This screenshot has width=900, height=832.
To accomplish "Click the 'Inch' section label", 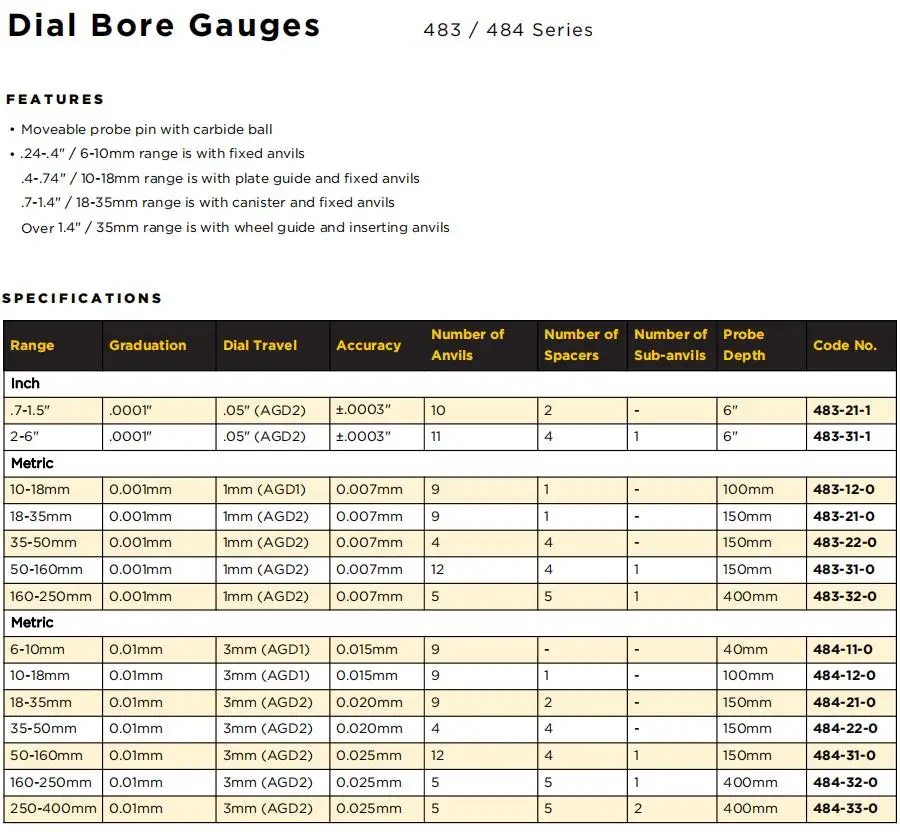I will 25,384.
